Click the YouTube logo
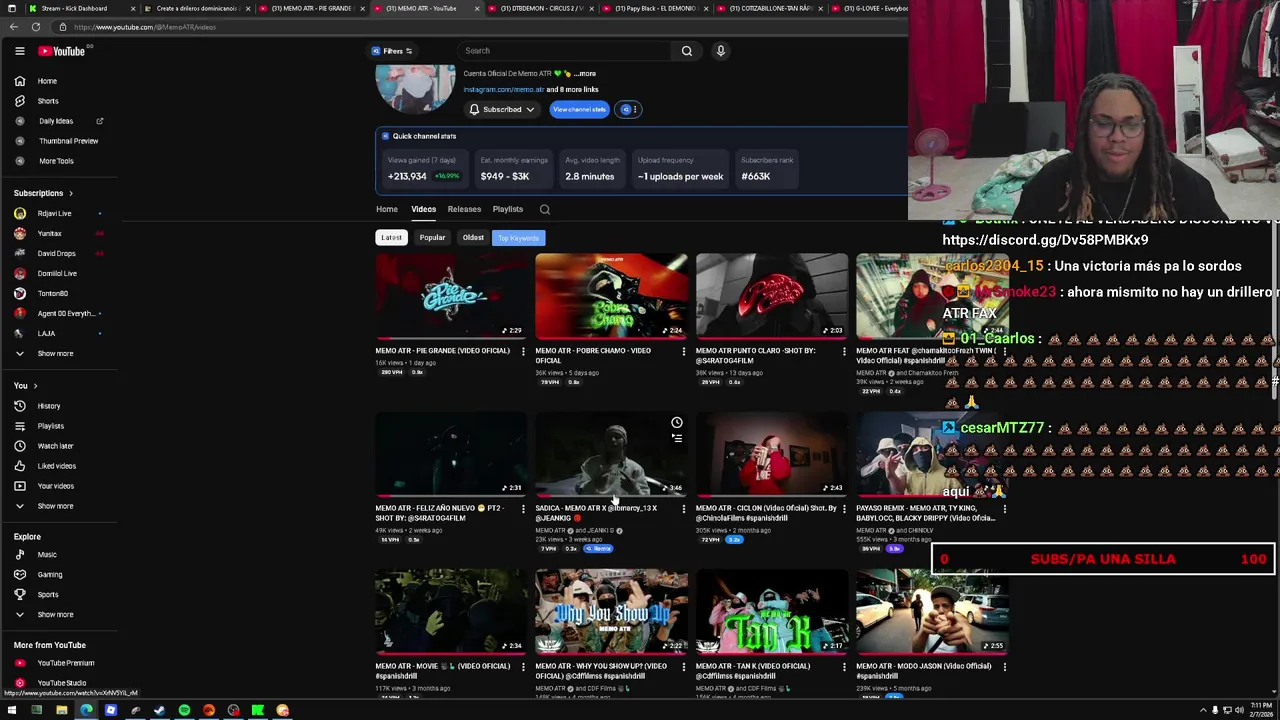The width and height of the screenshot is (1280, 720). click(x=62, y=51)
